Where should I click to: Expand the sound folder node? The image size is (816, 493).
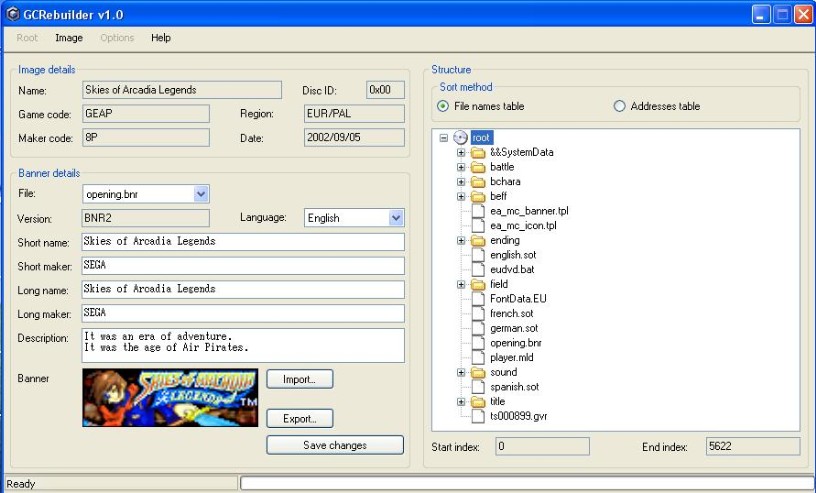pyautogui.click(x=461, y=372)
